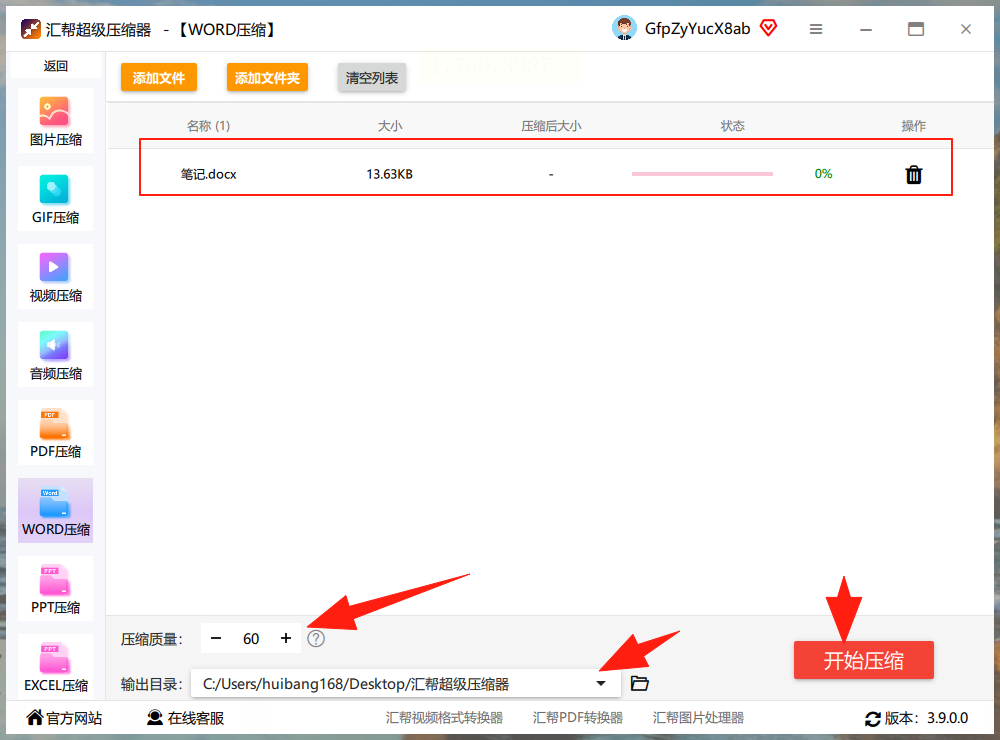The image size is (1000, 740).
Task: Open the 官方网站 official website link
Action: 64,718
